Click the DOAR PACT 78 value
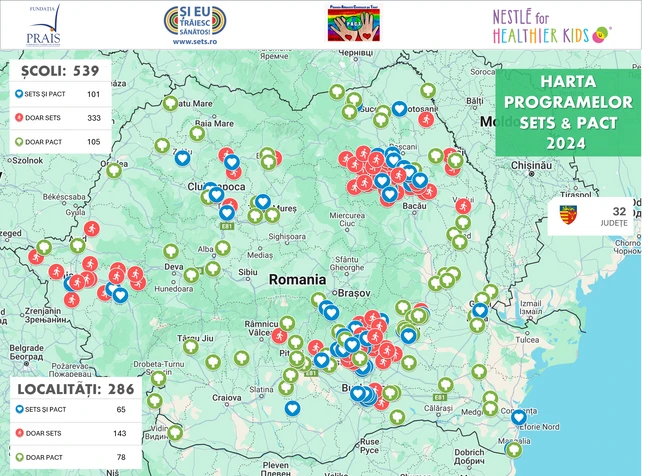The width and height of the screenshot is (650, 476). point(121,457)
